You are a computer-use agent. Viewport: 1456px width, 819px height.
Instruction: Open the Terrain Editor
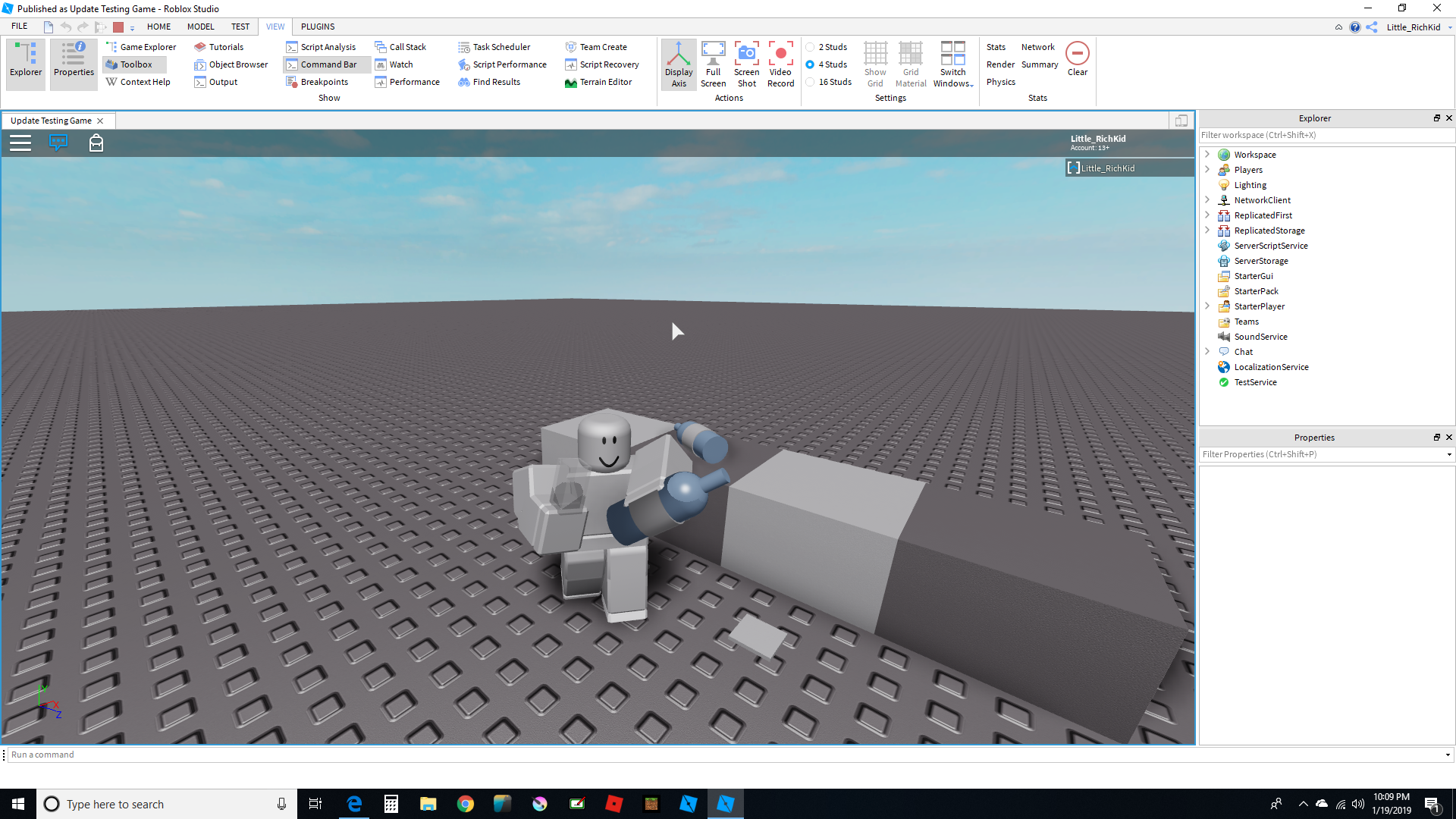coord(598,82)
